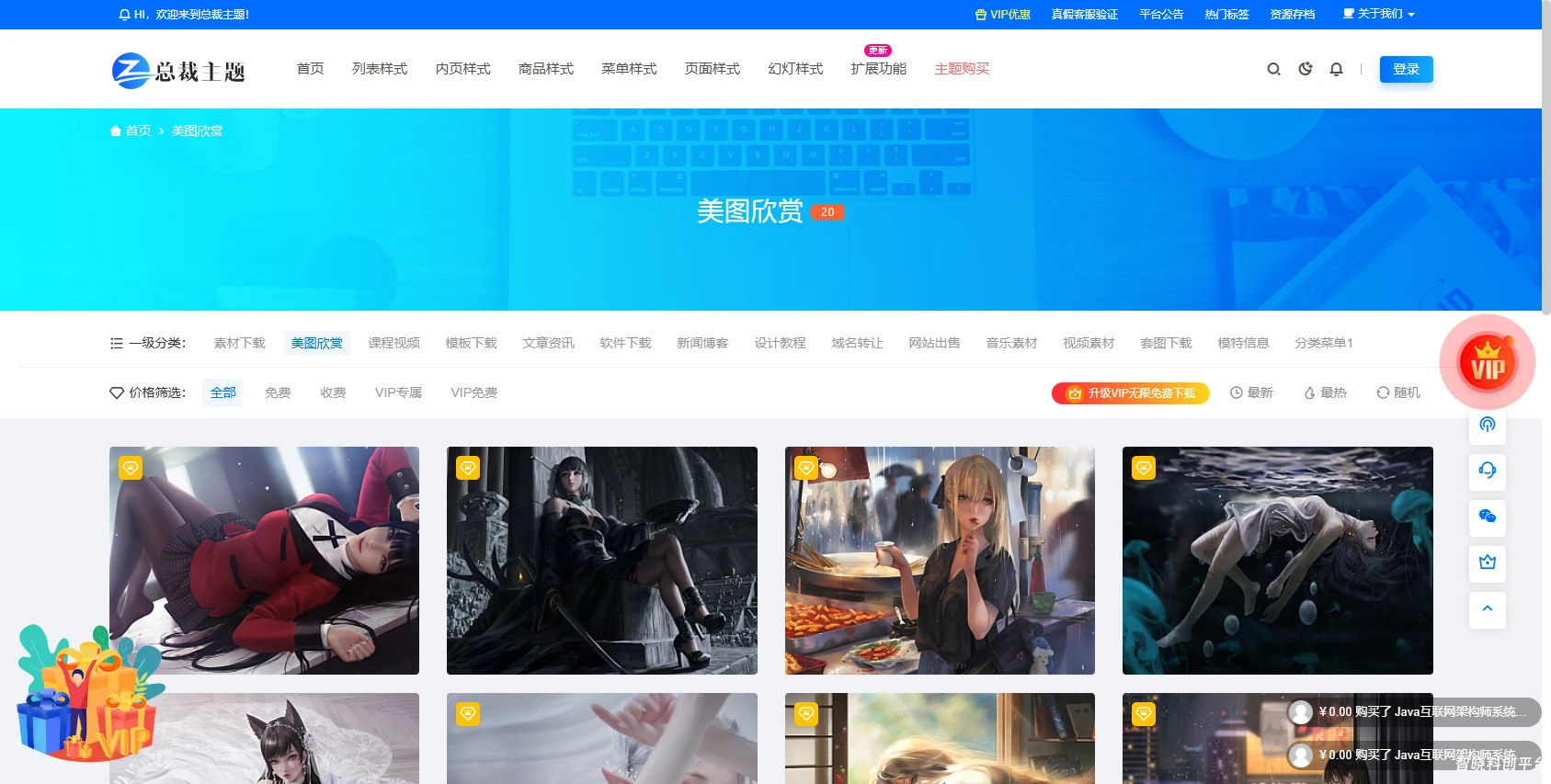Open the header notification bell icon
The height and width of the screenshot is (784, 1551).
point(1336,69)
